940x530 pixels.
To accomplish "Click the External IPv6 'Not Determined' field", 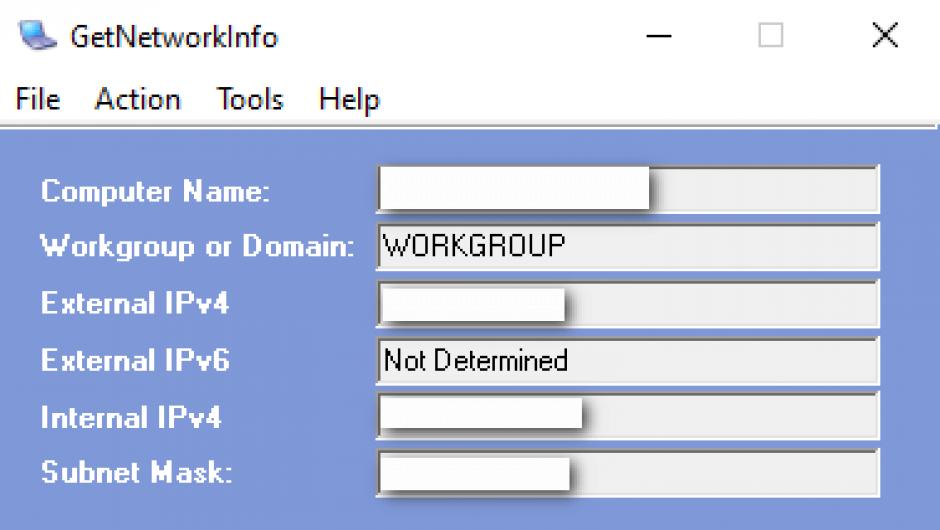I will click(627, 360).
